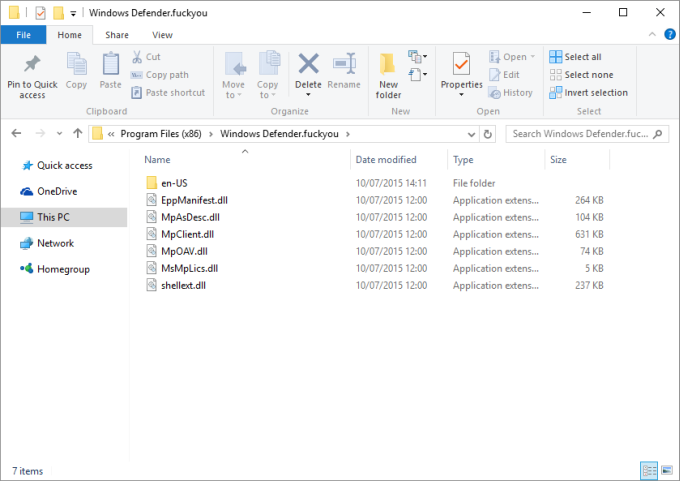Image resolution: width=680 pixels, height=481 pixels.
Task: Select This PC in the navigation pane
Action: [56, 217]
